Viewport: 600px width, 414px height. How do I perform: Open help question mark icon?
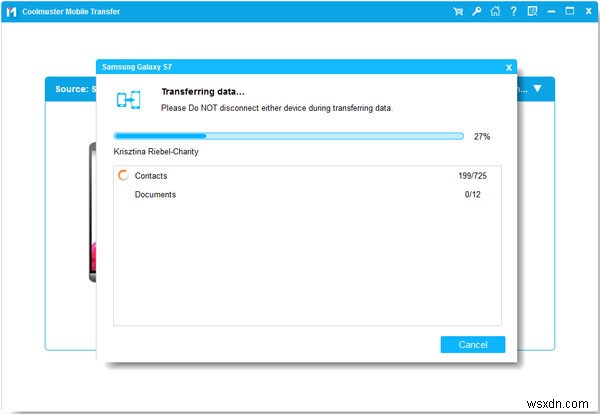(x=514, y=11)
